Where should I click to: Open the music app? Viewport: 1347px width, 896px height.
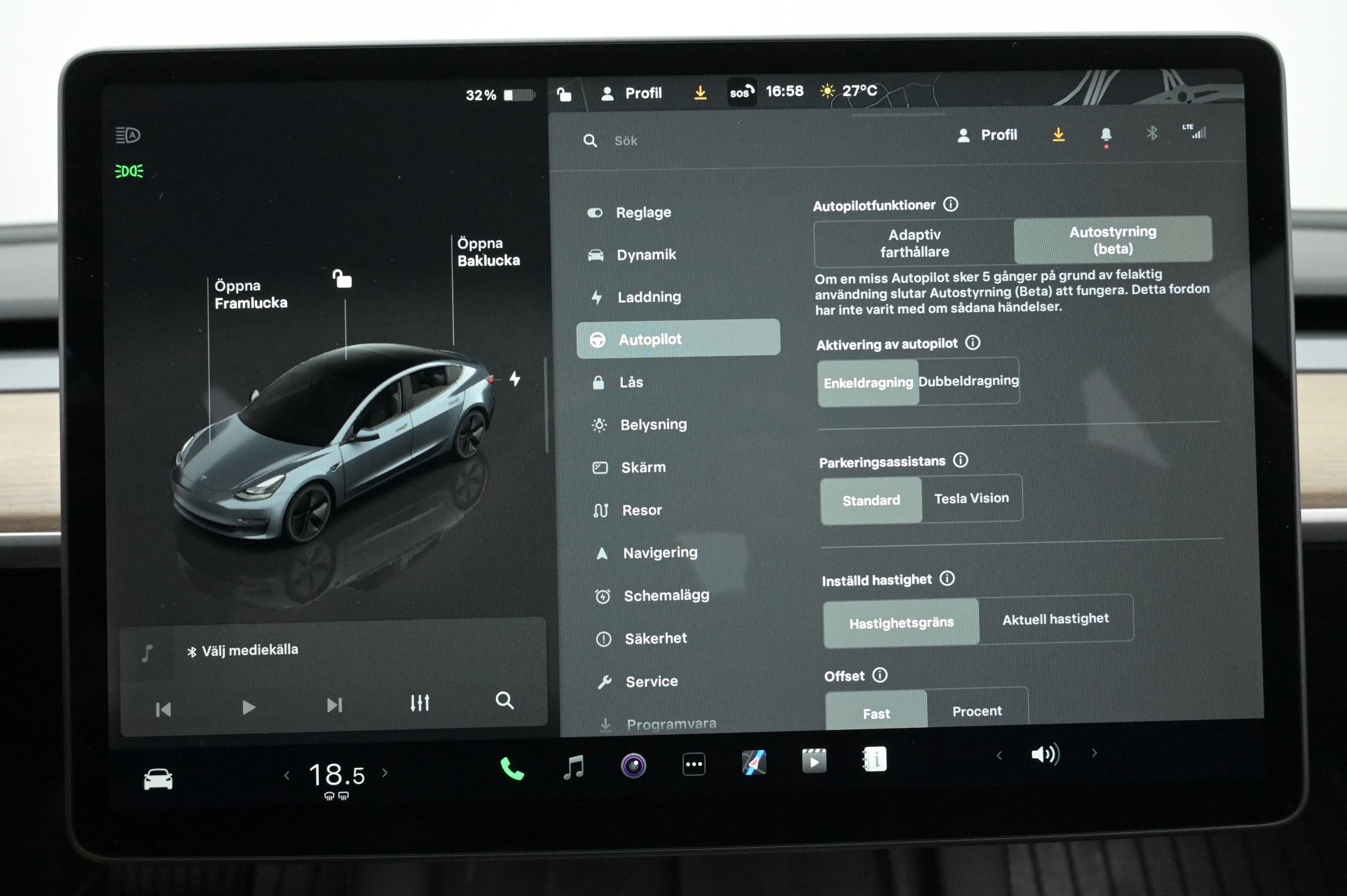click(574, 767)
